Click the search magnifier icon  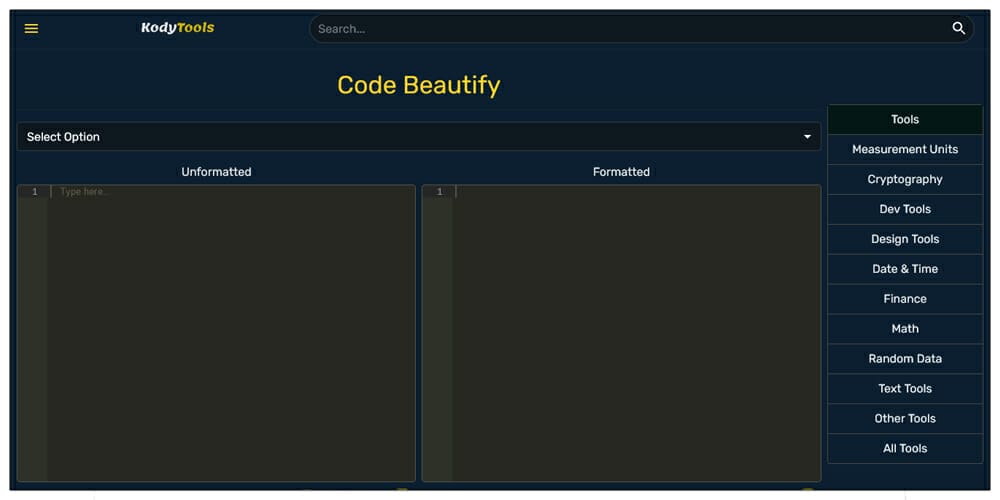pyautogui.click(x=959, y=28)
